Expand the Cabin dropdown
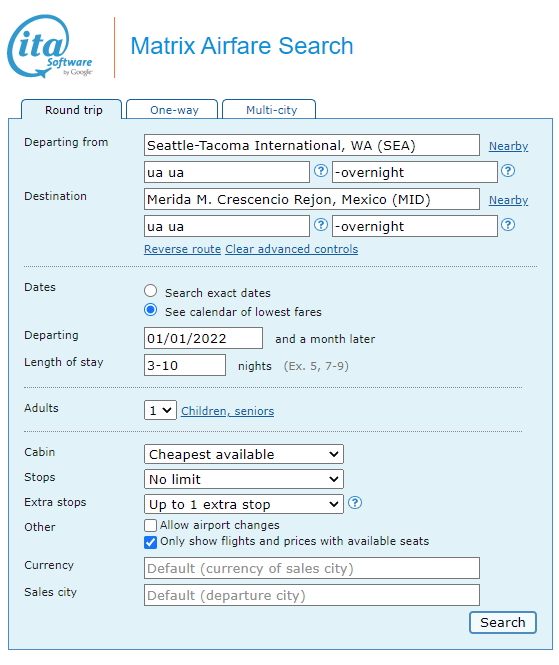Image resolution: width=559 pixels, height=665 pixels. tap(244, 454)
